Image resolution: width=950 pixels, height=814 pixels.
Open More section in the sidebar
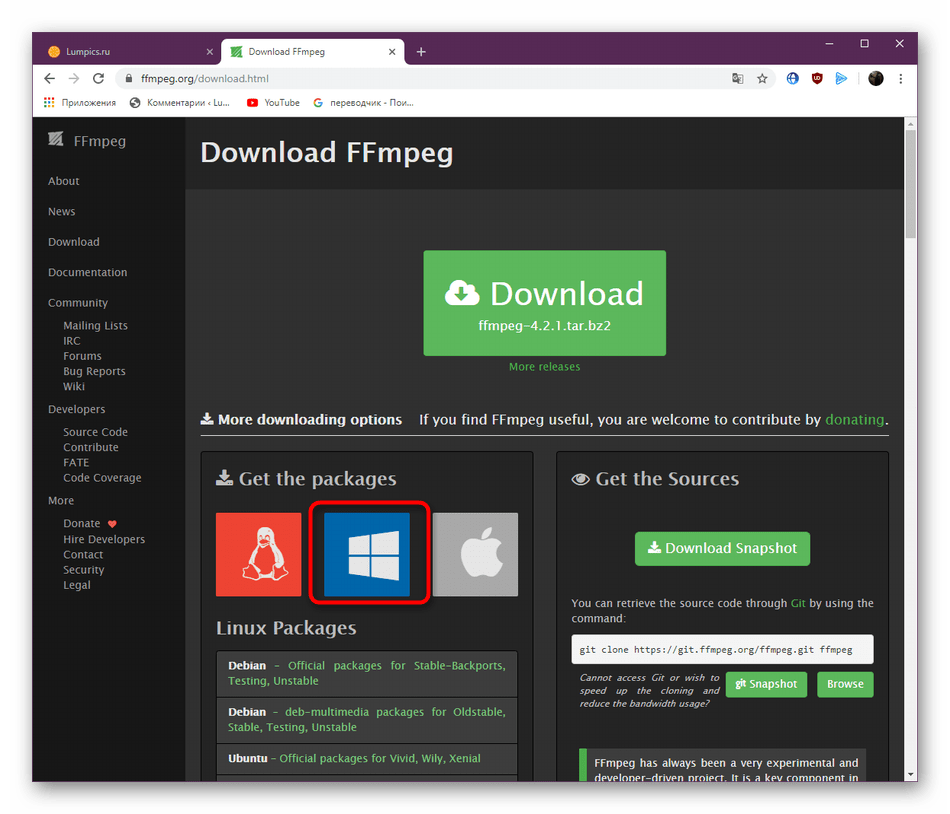pos(61,500)
